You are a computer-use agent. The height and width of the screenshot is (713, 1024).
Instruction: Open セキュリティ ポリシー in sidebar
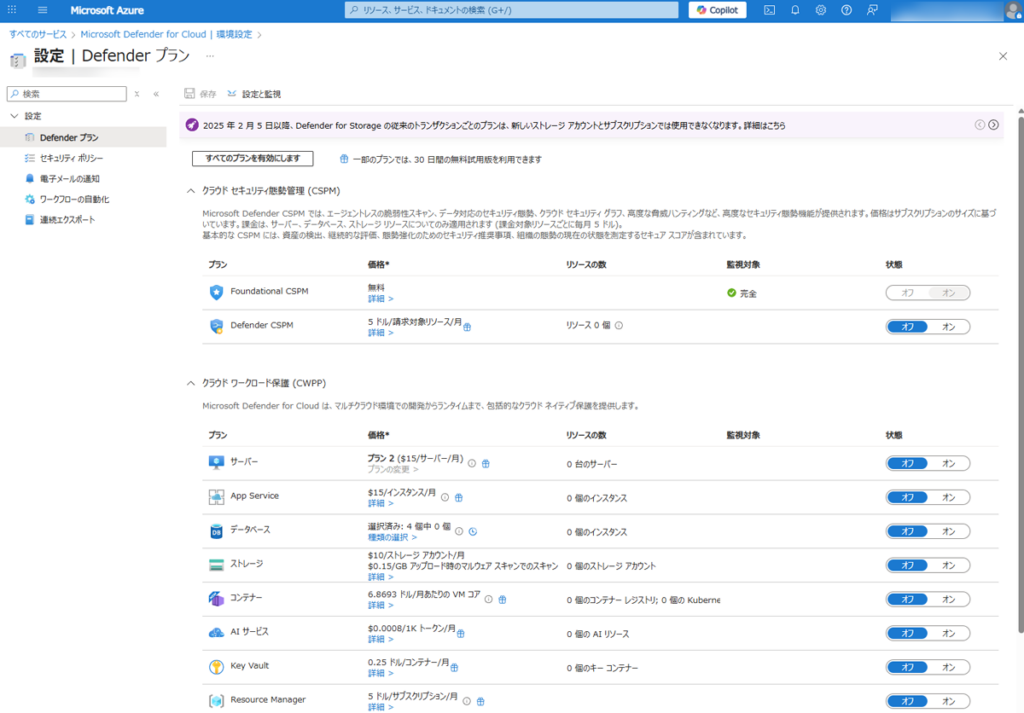70,158
